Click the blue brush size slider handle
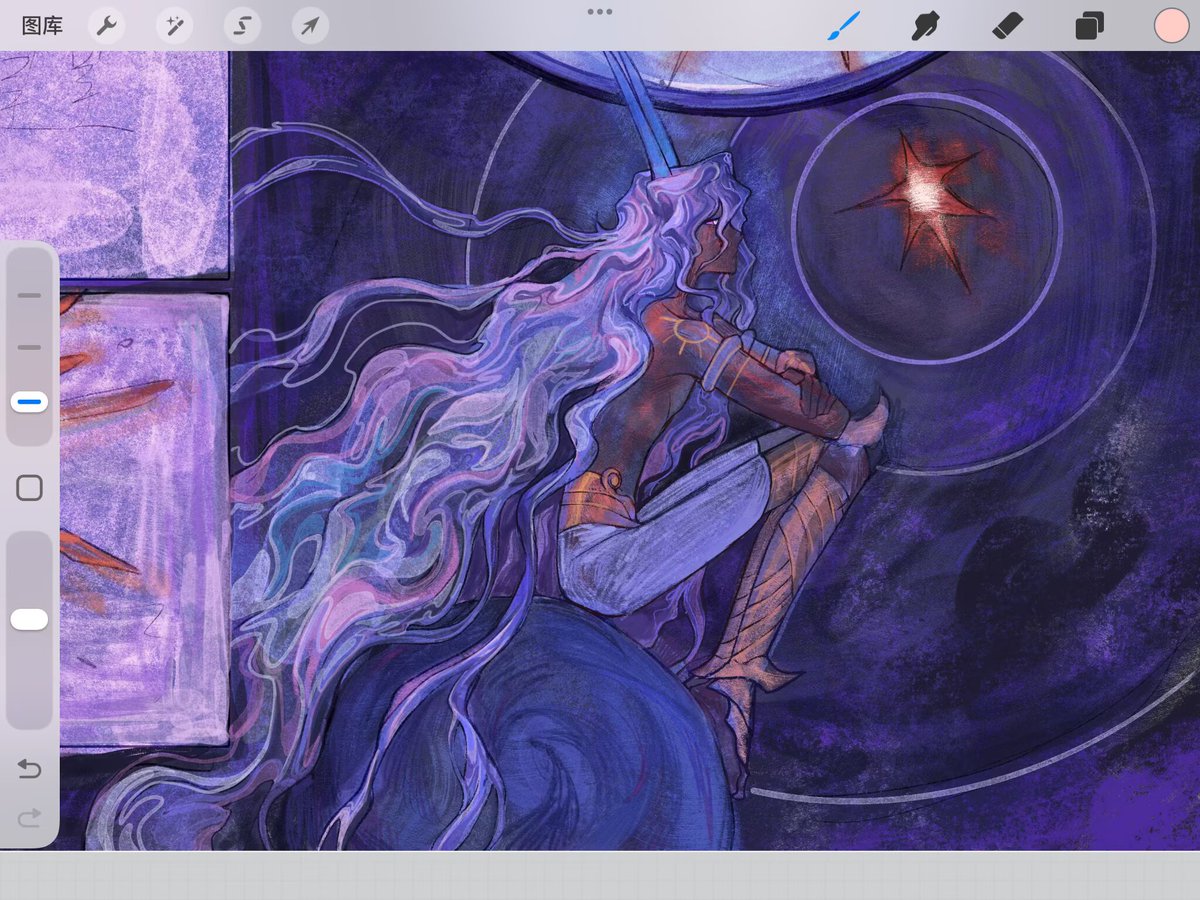Viewport: 1200px width, 900px height. pos(29,402)
